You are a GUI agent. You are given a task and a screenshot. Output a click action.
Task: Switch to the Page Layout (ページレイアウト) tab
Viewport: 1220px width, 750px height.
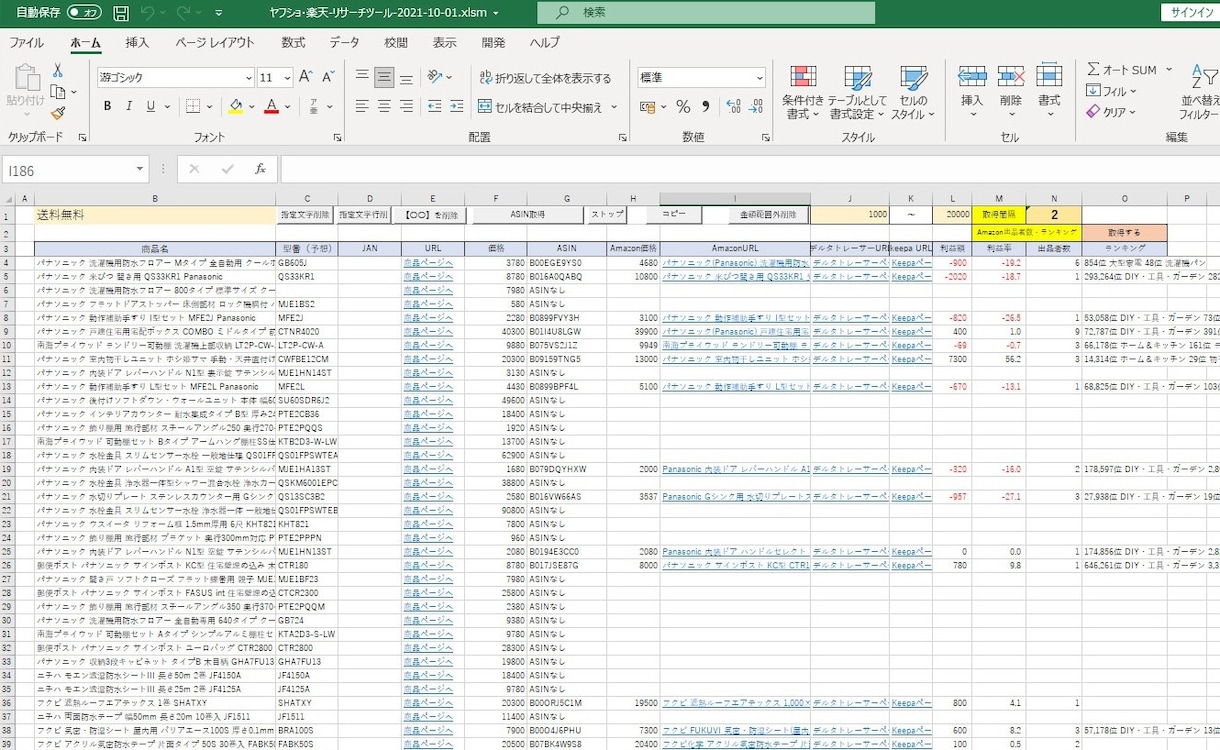(x=215, y=43)
